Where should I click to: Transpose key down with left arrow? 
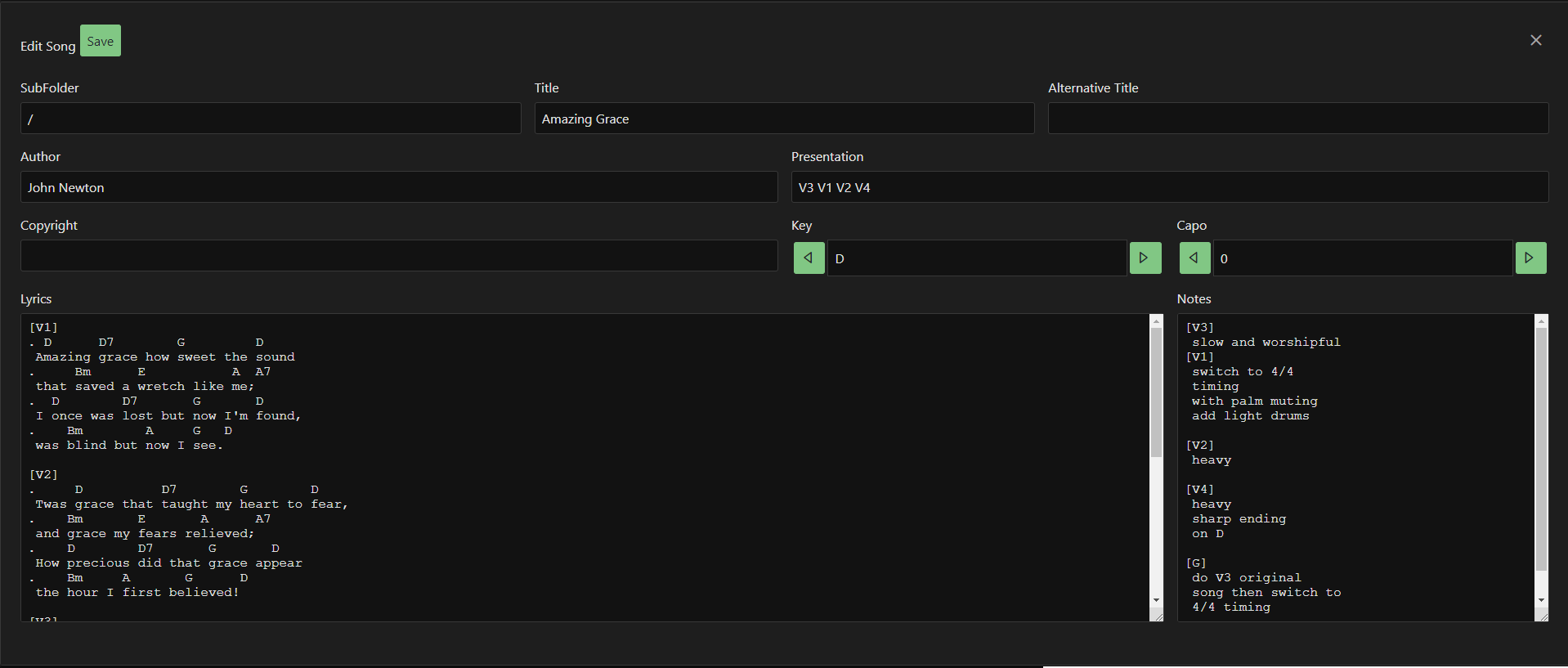[809, 258]
